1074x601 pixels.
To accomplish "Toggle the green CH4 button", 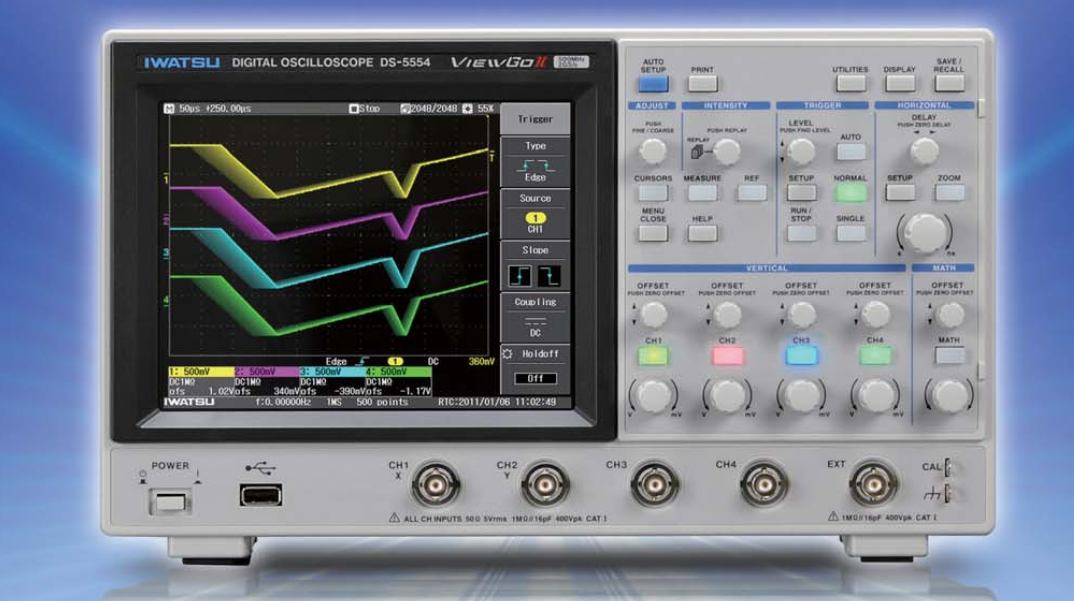I will point(875,355).
